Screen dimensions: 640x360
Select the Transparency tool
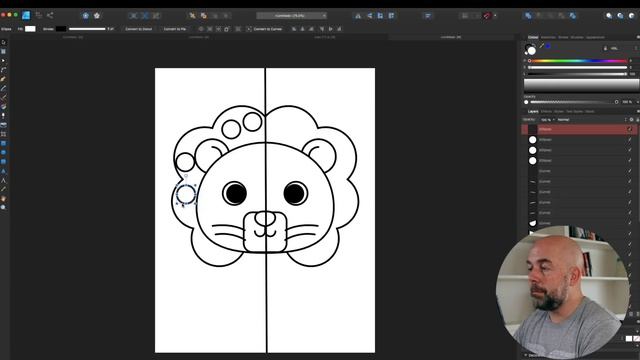click(x=4, y=116)
